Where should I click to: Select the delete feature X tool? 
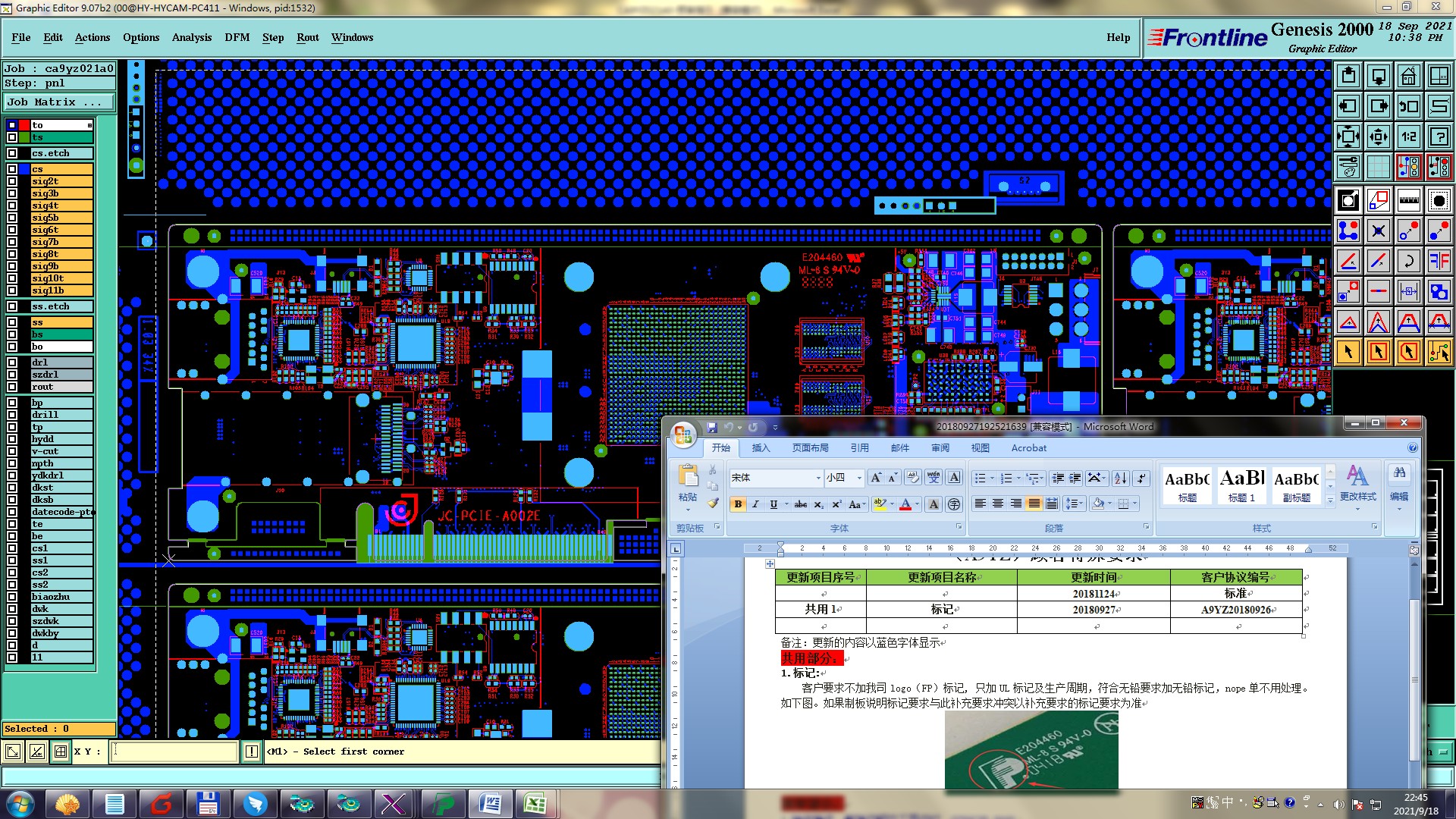(x=1379, y=231)
